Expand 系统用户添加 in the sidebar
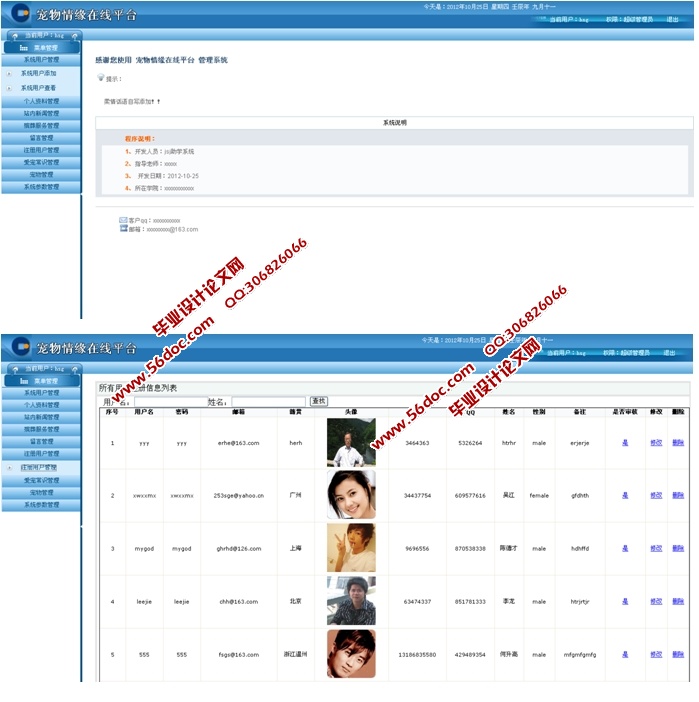 pyautogui.click(x=39, y=74)
